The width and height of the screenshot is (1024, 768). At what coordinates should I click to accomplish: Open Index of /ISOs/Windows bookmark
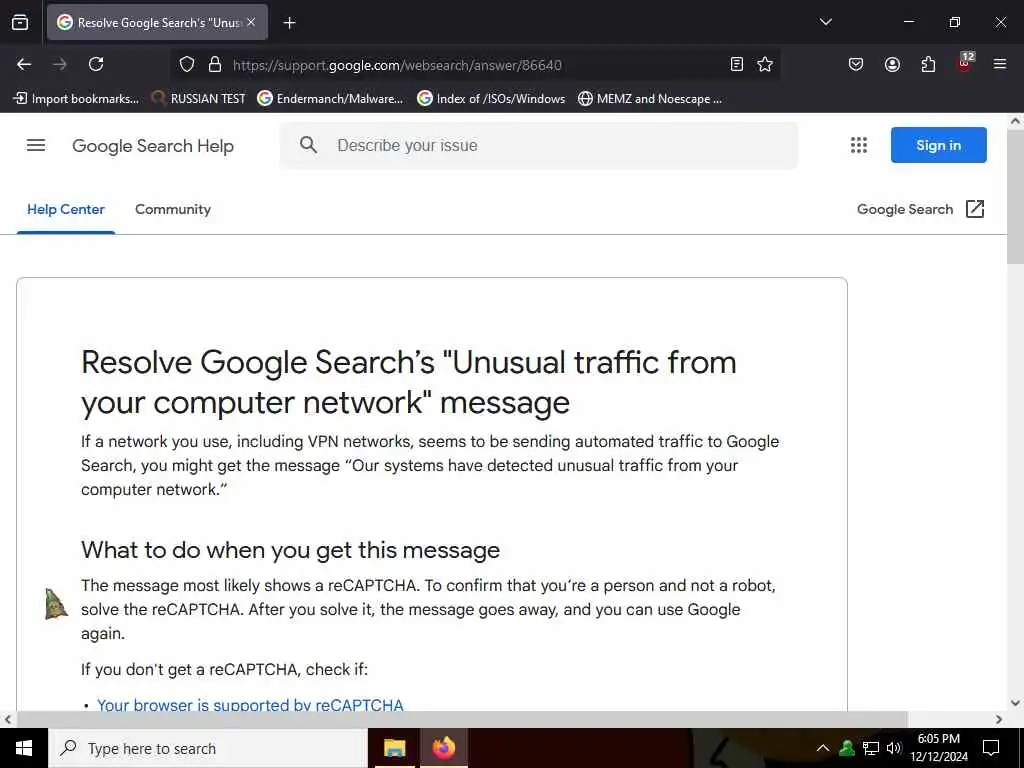click(x=491, y=99)
